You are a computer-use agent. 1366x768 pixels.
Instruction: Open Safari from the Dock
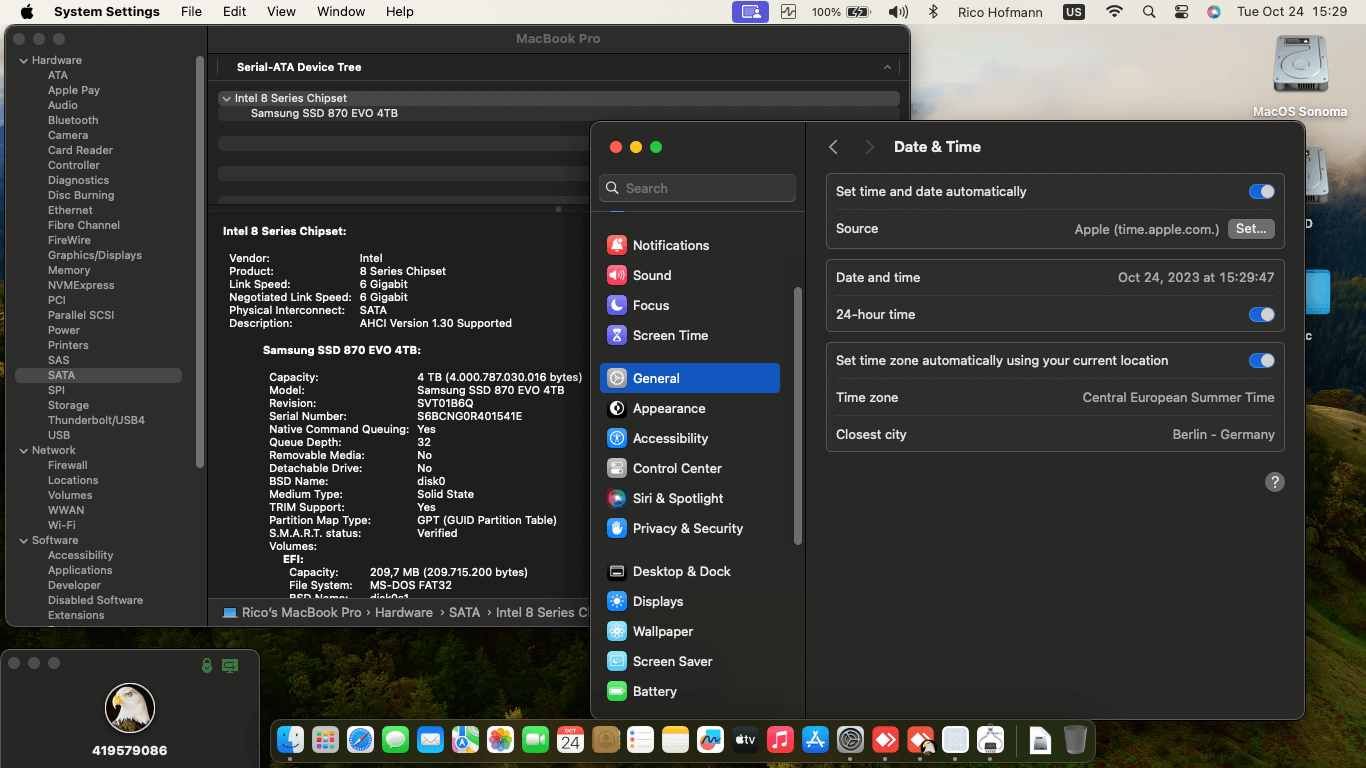(x=360, y=740)
